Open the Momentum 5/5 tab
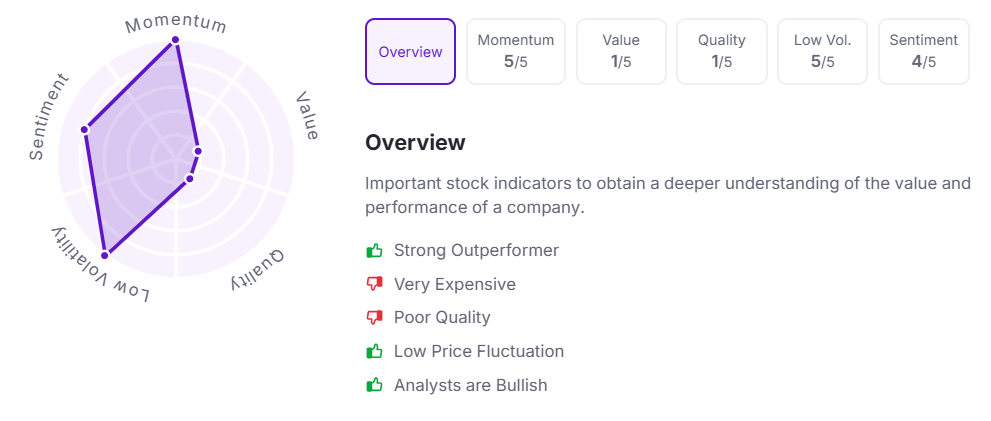 [516, 51]
